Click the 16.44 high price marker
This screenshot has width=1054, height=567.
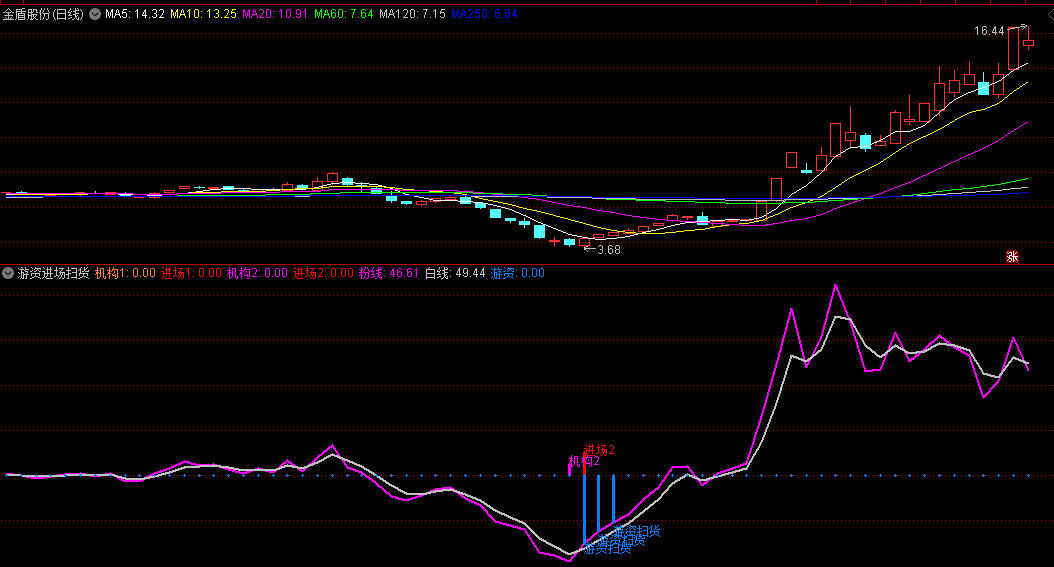pyautogui.click(x=989, y=31)
